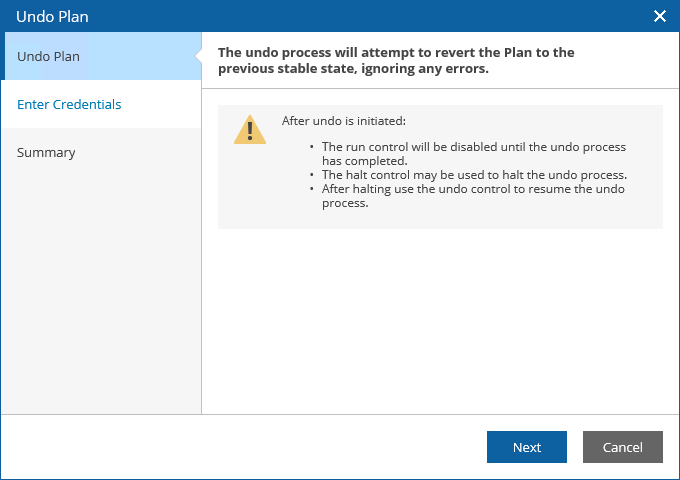Close the Undo Plan dialog

(659, 16)
